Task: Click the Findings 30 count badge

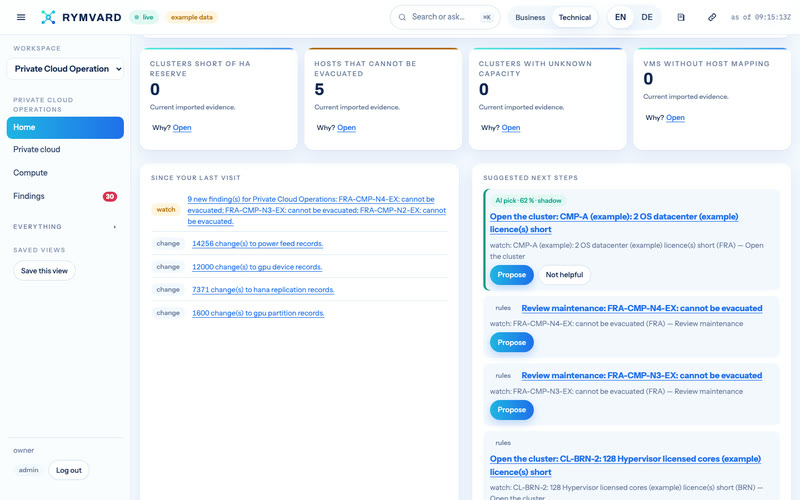Action: point(110,196)
